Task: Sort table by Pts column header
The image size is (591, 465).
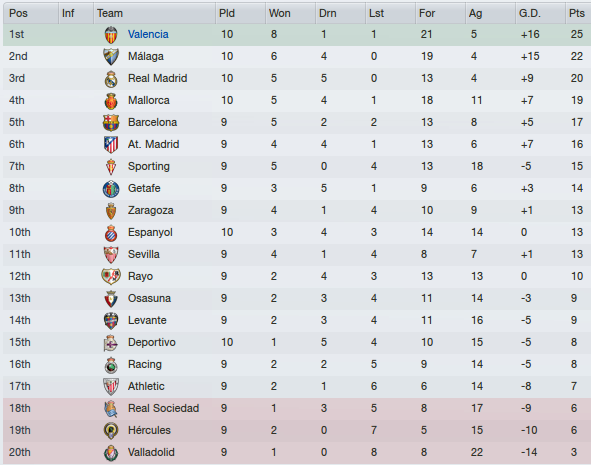Action: [x=578, y=13]
